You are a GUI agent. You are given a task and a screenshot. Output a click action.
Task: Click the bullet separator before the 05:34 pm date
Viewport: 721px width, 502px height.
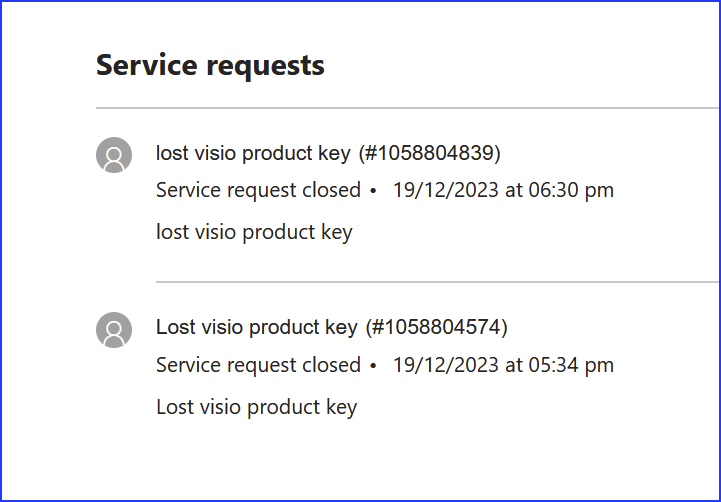[x=373, y=365]
